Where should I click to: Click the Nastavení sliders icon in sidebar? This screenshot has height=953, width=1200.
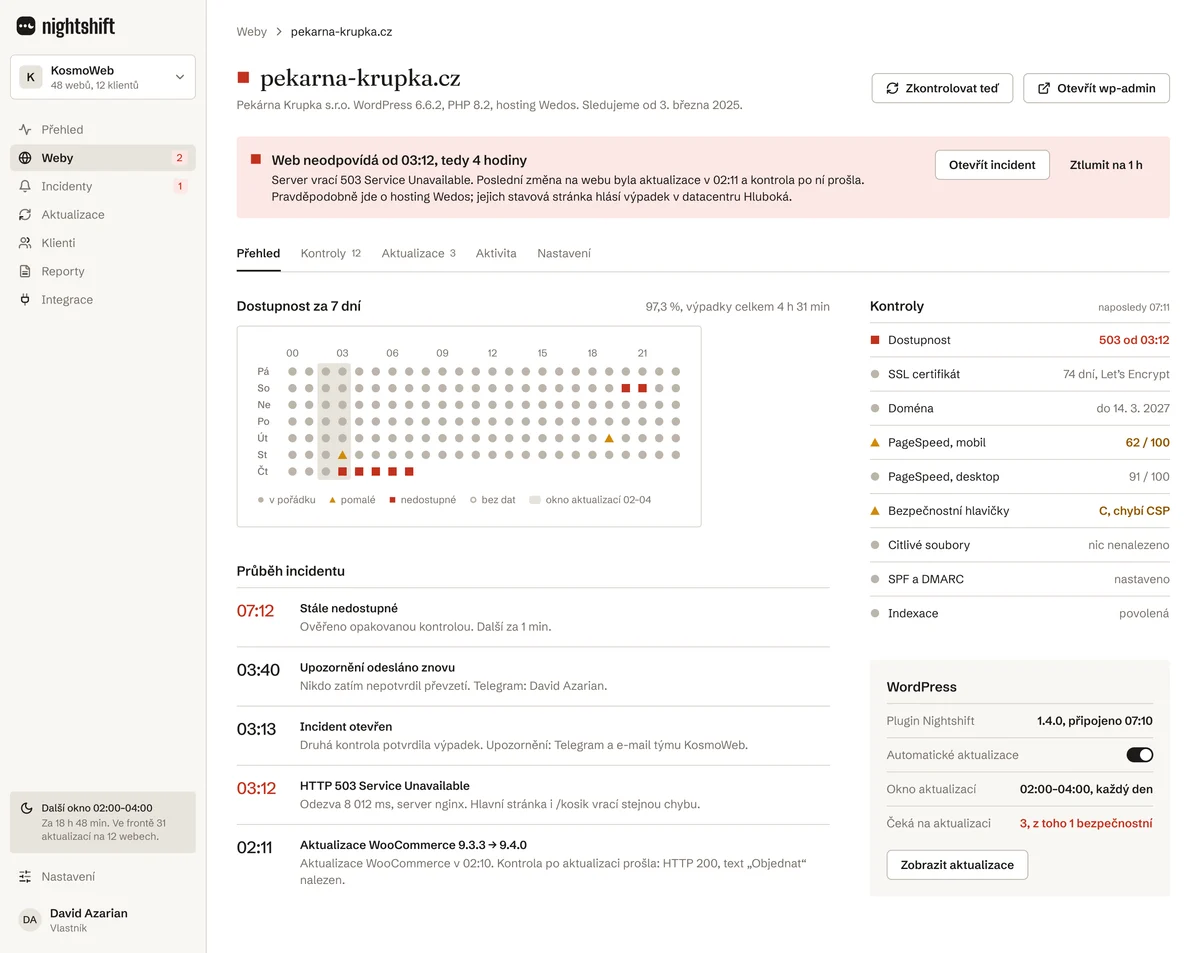pos(25,877)
